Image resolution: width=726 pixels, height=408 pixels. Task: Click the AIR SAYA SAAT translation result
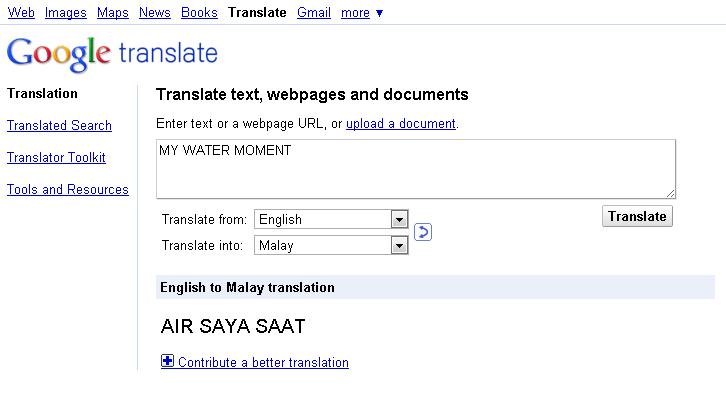(x=233, y=326)
